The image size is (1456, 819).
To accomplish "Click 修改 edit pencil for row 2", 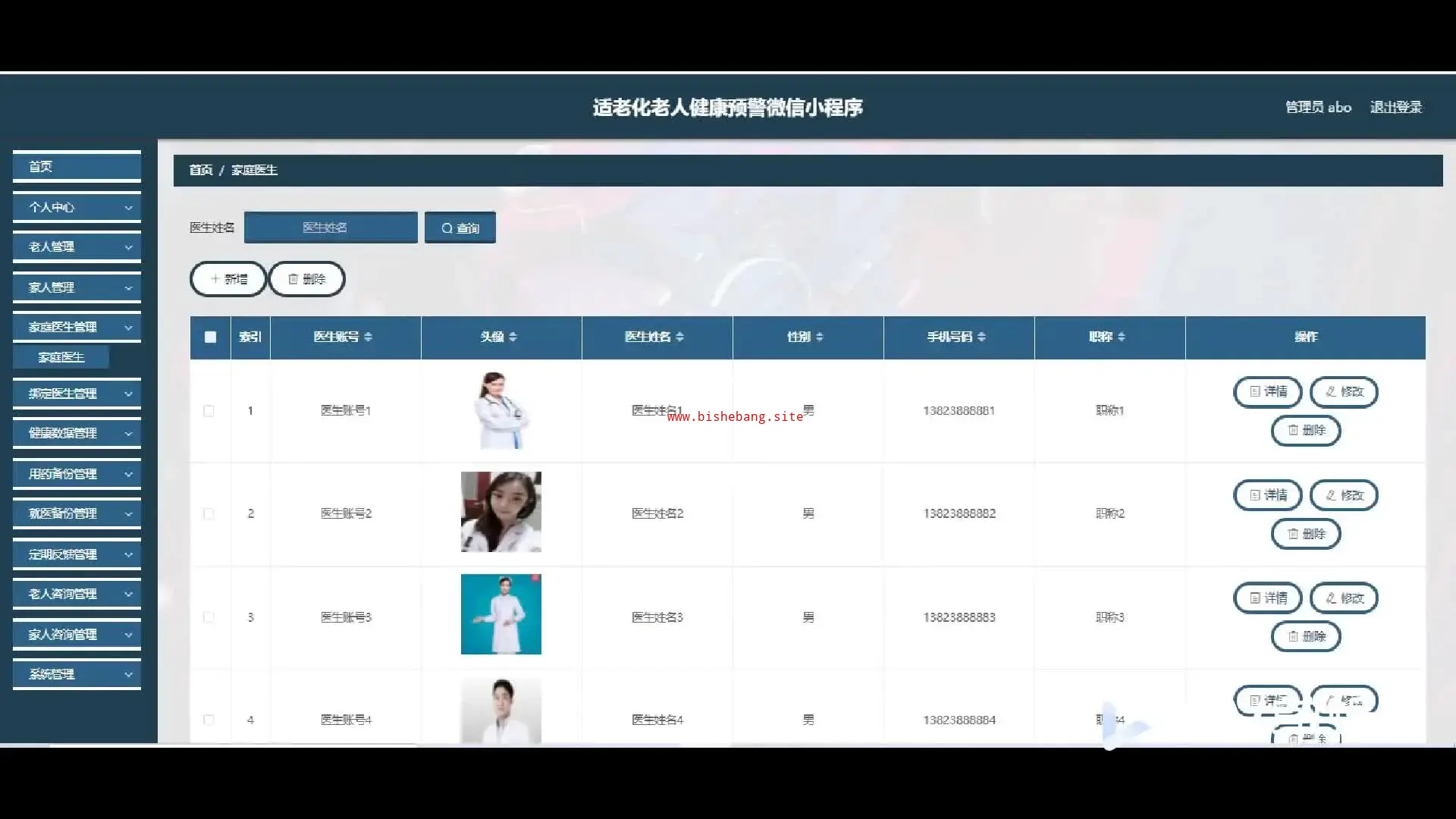I will (1344, 495).
